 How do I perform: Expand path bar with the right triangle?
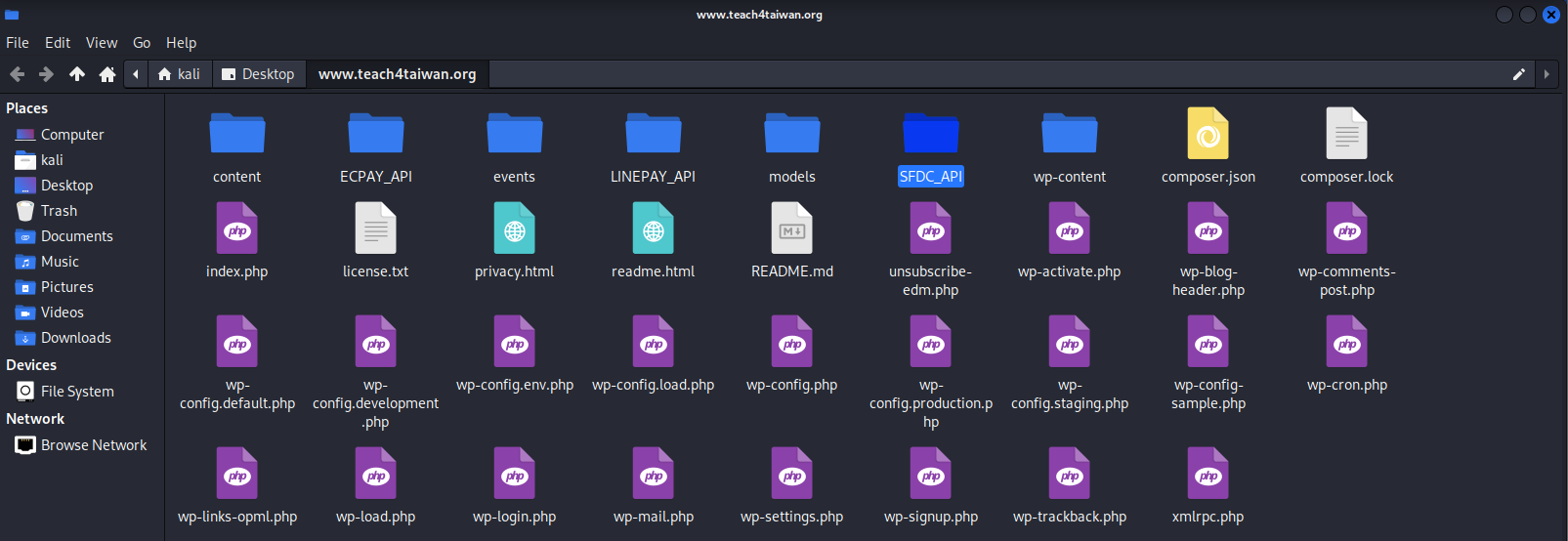click(x=1547, y=74)
